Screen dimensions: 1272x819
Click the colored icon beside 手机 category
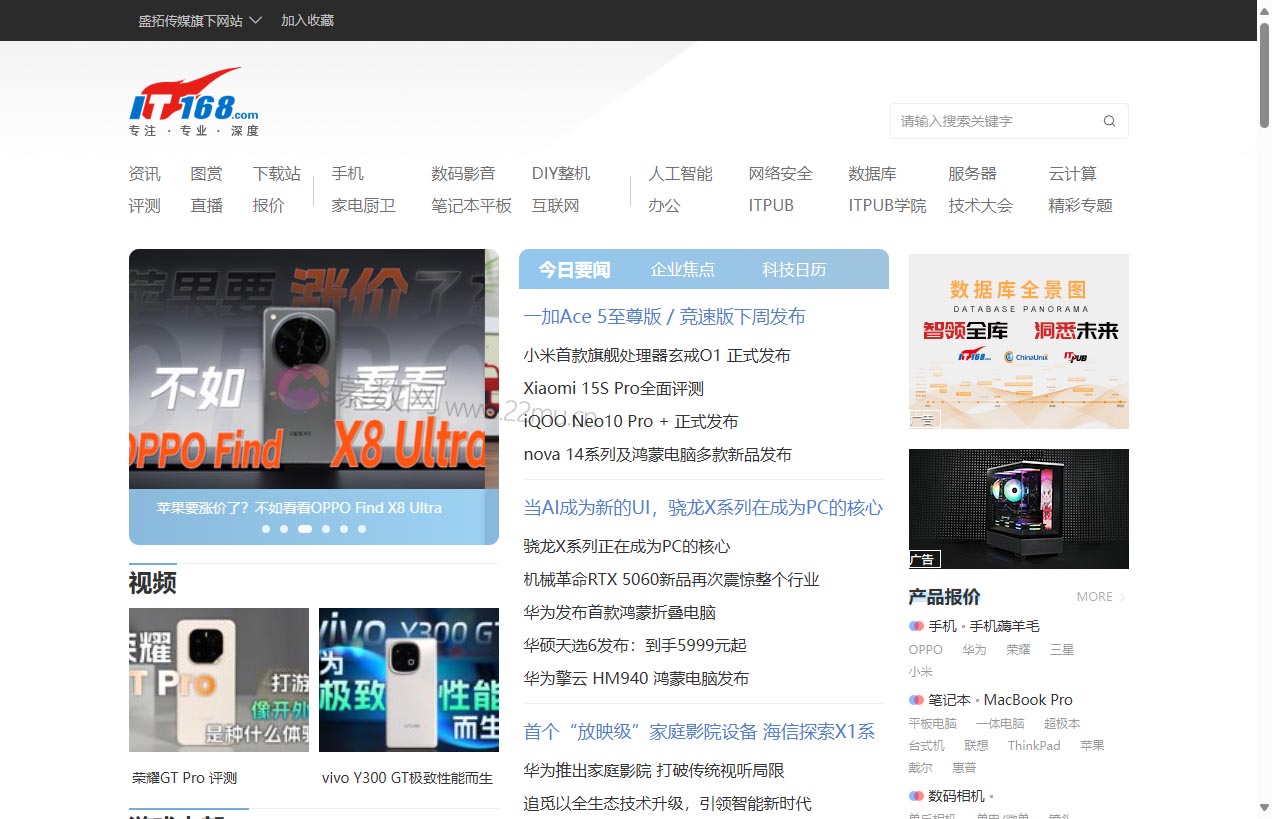[x=915, y=626]
